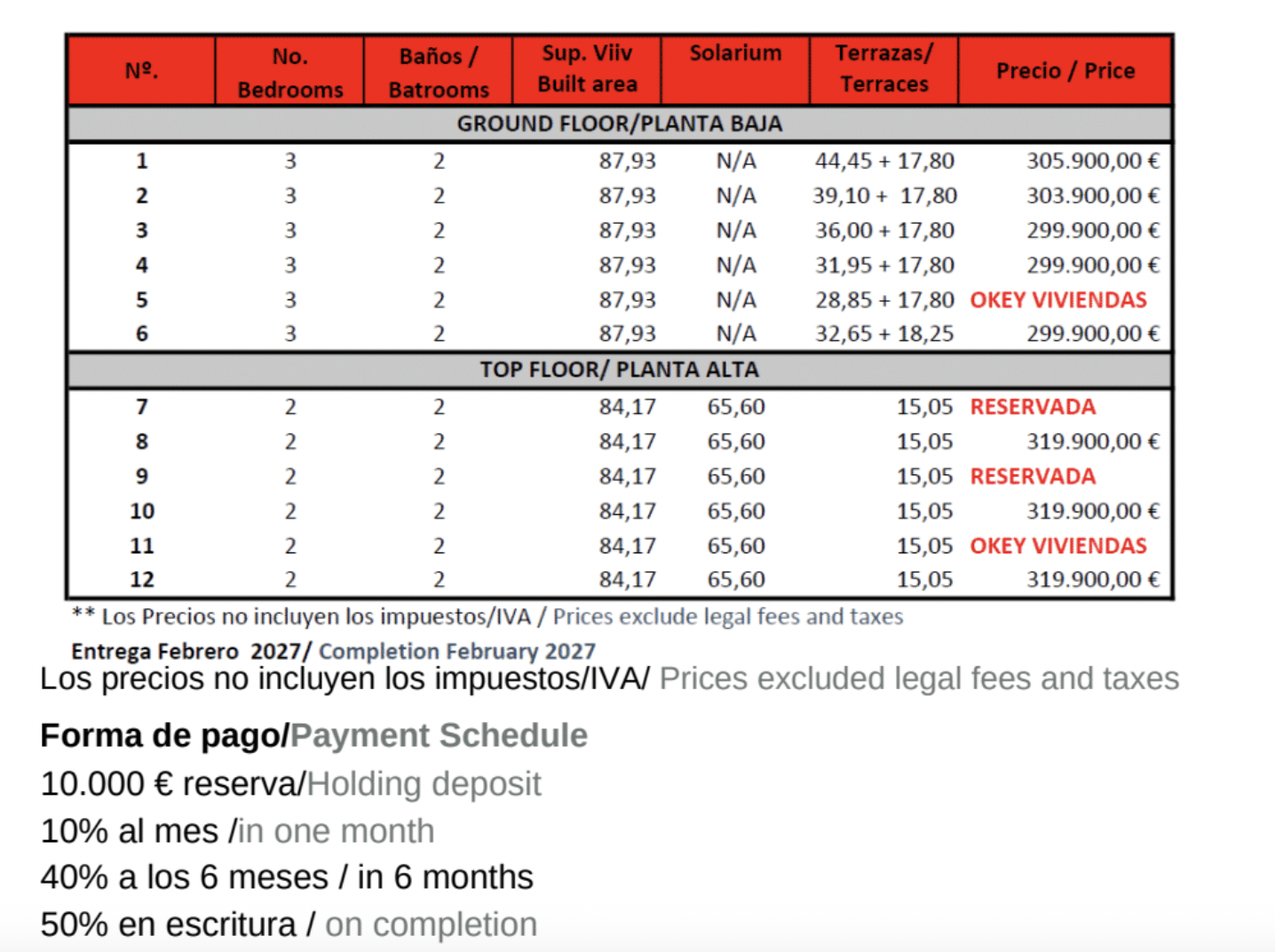Click the No. Bedrooms column header
The image size is (1275, 952).
click(x=289, y=73)
